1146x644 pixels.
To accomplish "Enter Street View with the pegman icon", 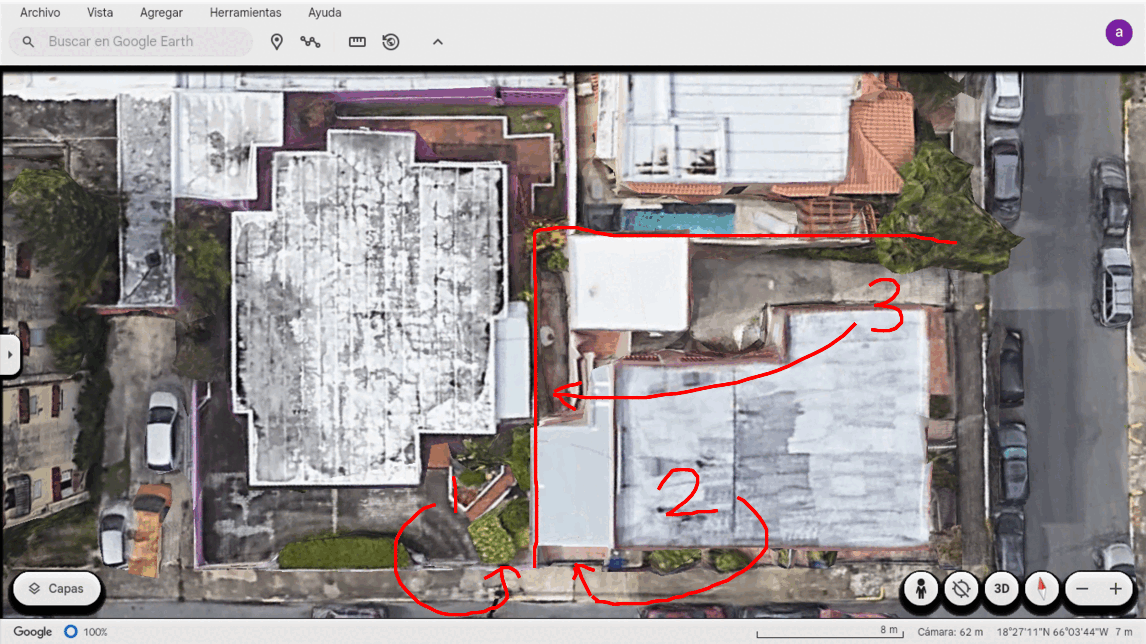I will coord(920,589).
